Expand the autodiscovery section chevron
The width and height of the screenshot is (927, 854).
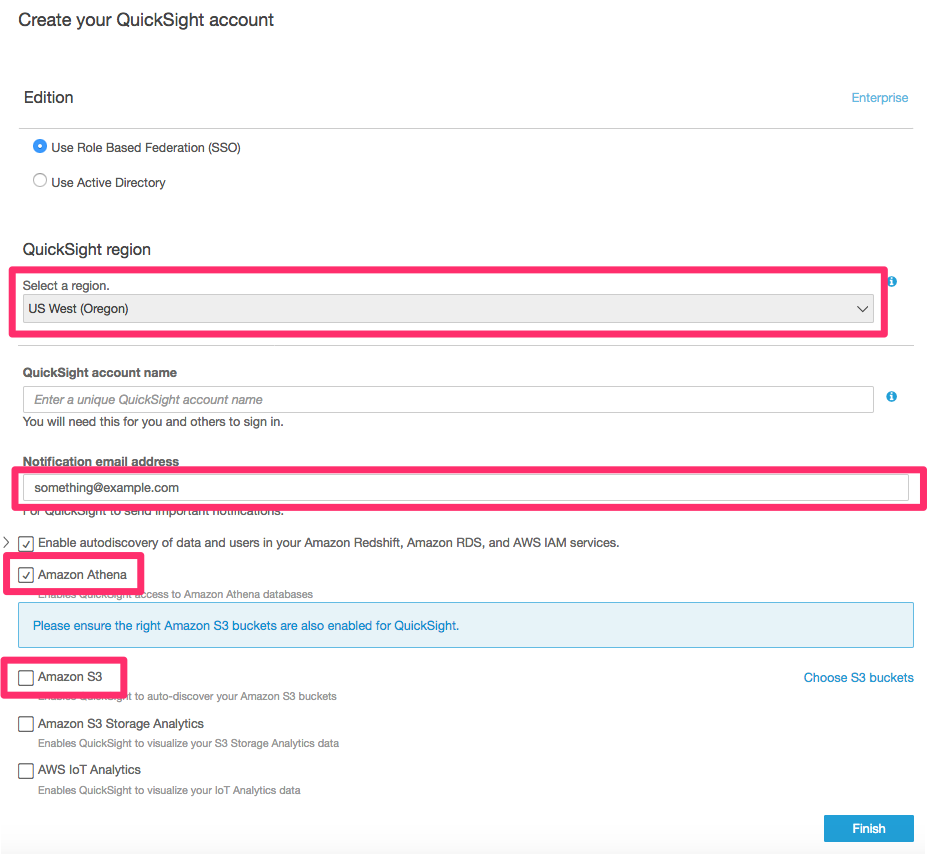(7, 542)
